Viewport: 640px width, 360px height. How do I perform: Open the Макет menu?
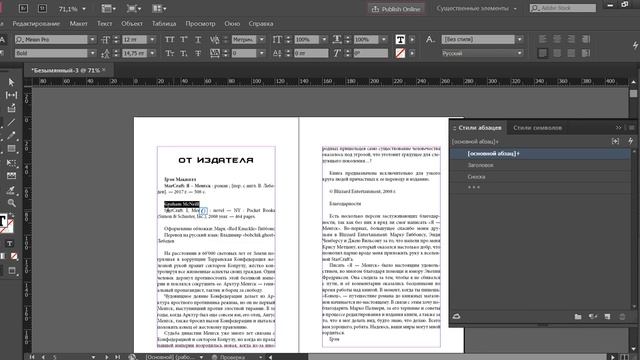point(78,24)
